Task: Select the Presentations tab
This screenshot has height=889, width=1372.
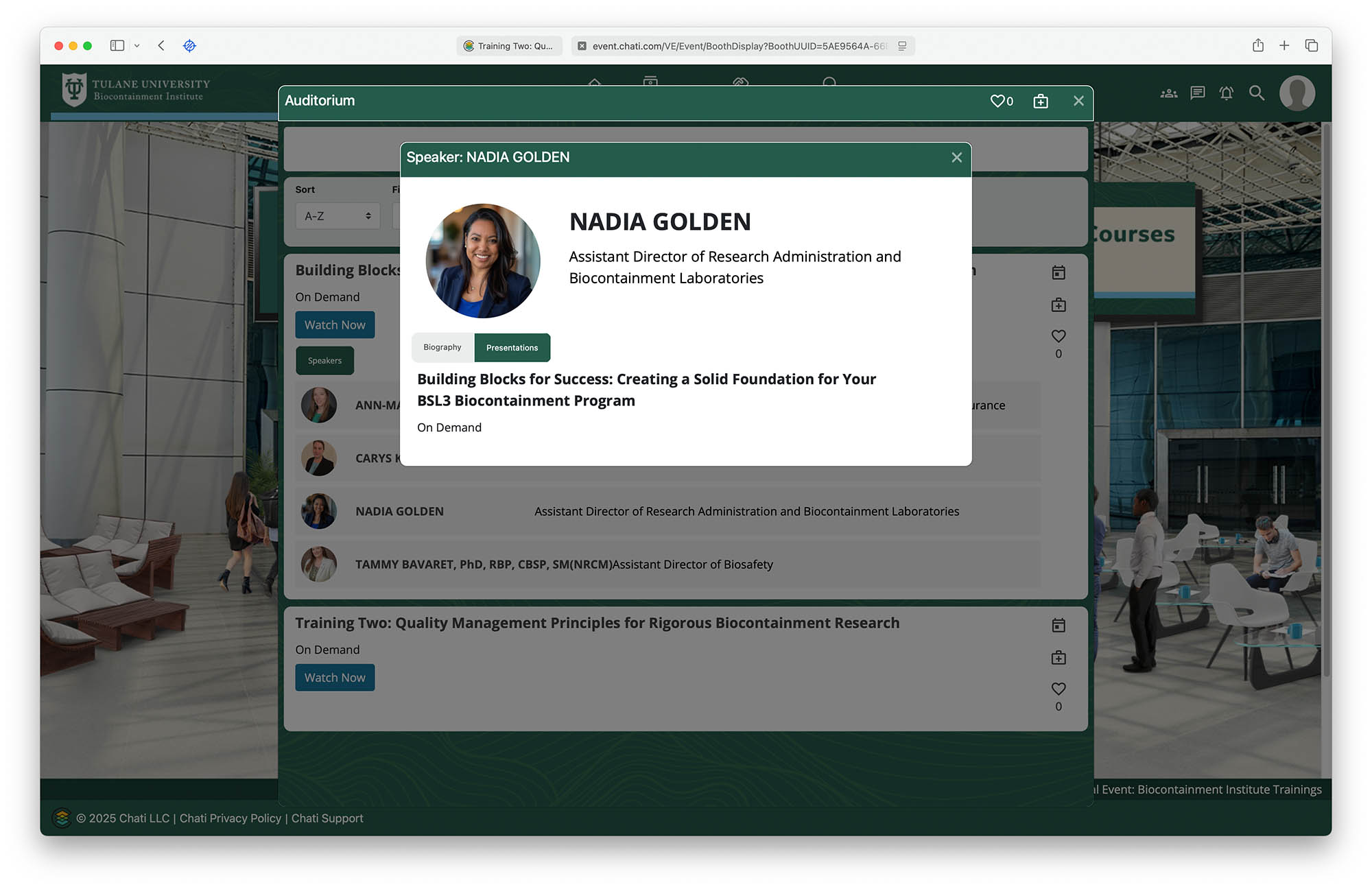Action: (512, 348)
